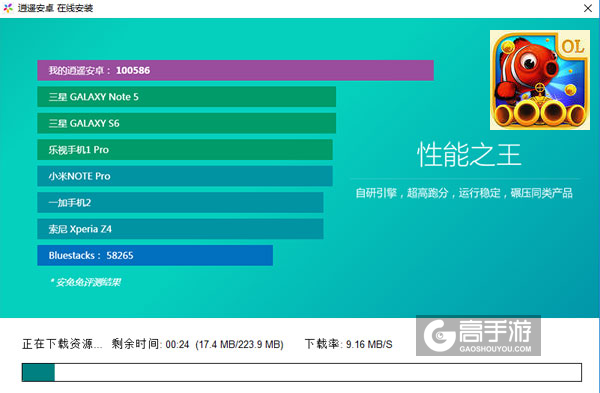Select the 索尼 Xperia Z4 bar

pos(180,229)
